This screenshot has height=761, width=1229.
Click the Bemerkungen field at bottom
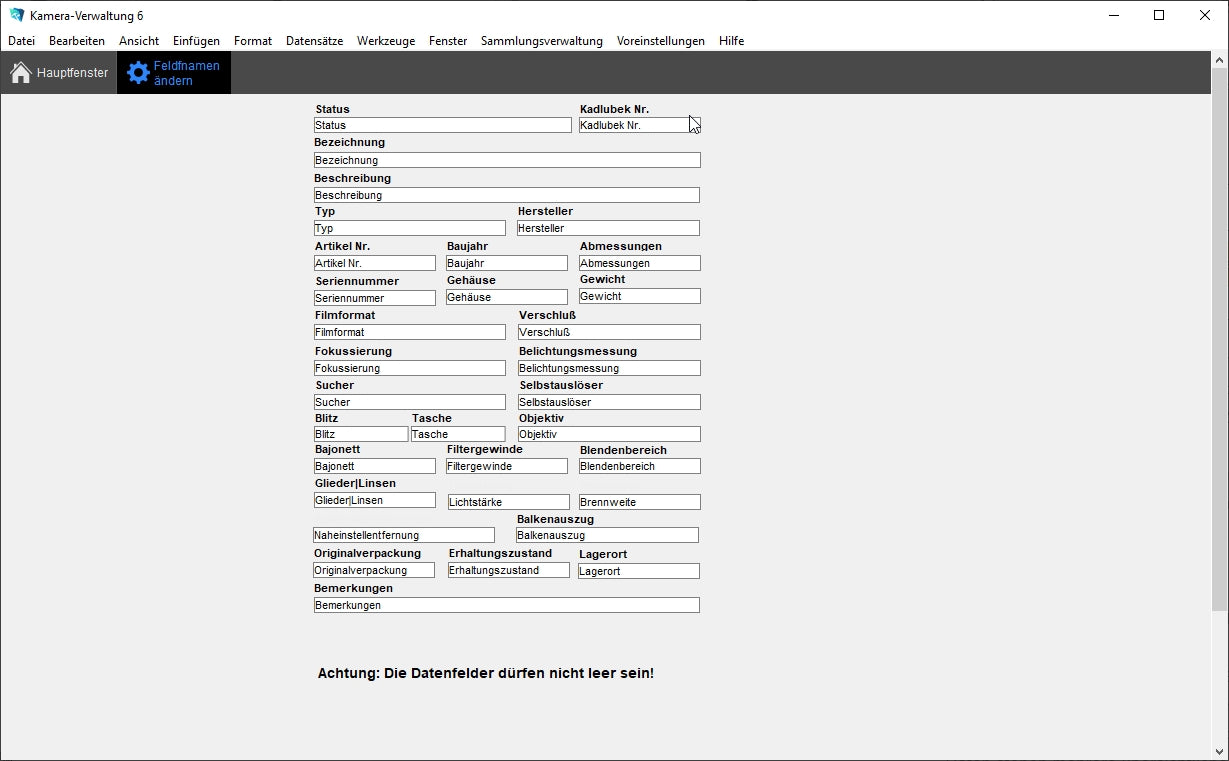(507, 605)
